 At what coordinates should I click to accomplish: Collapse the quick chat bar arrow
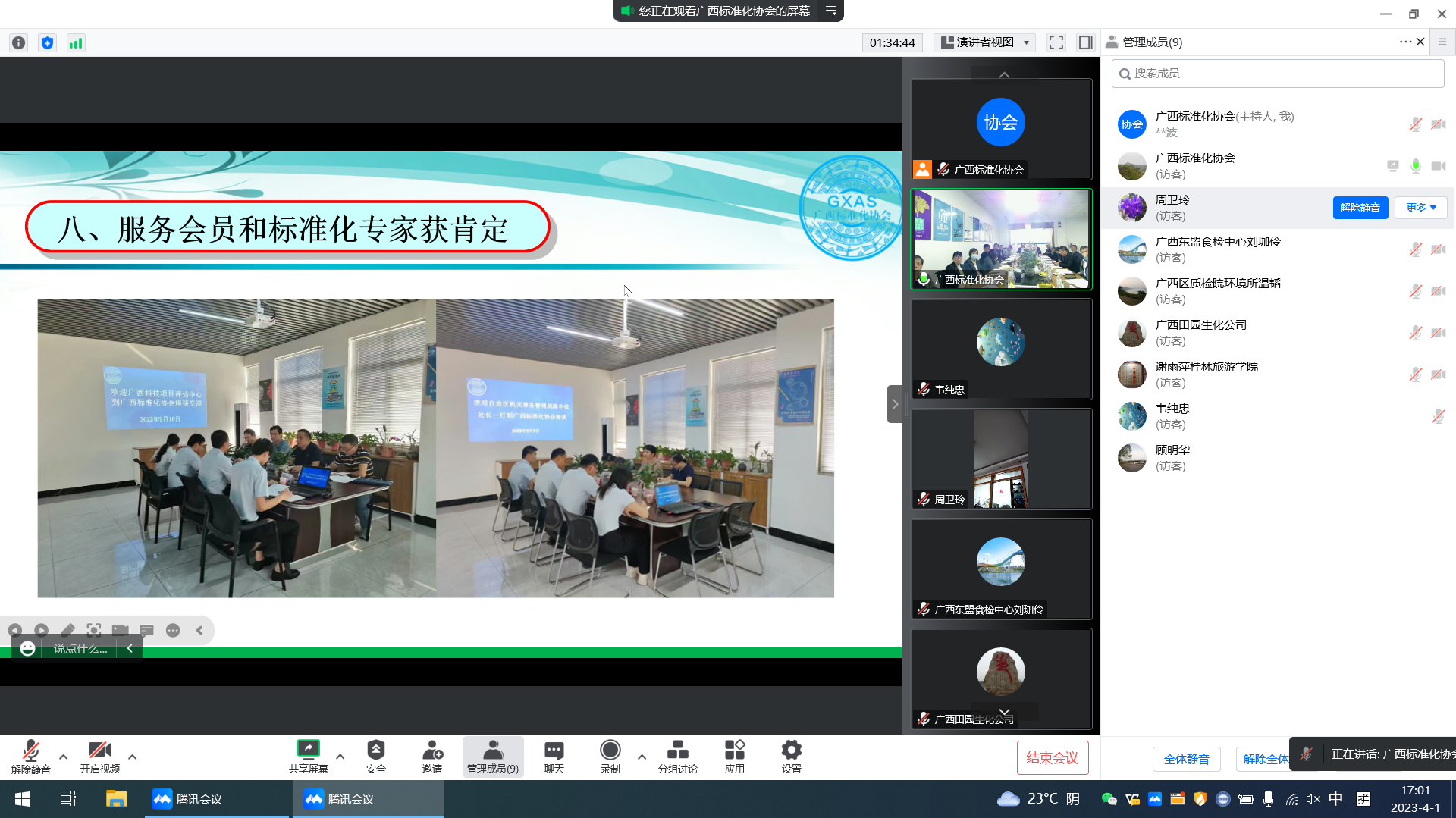click(130, 649)
